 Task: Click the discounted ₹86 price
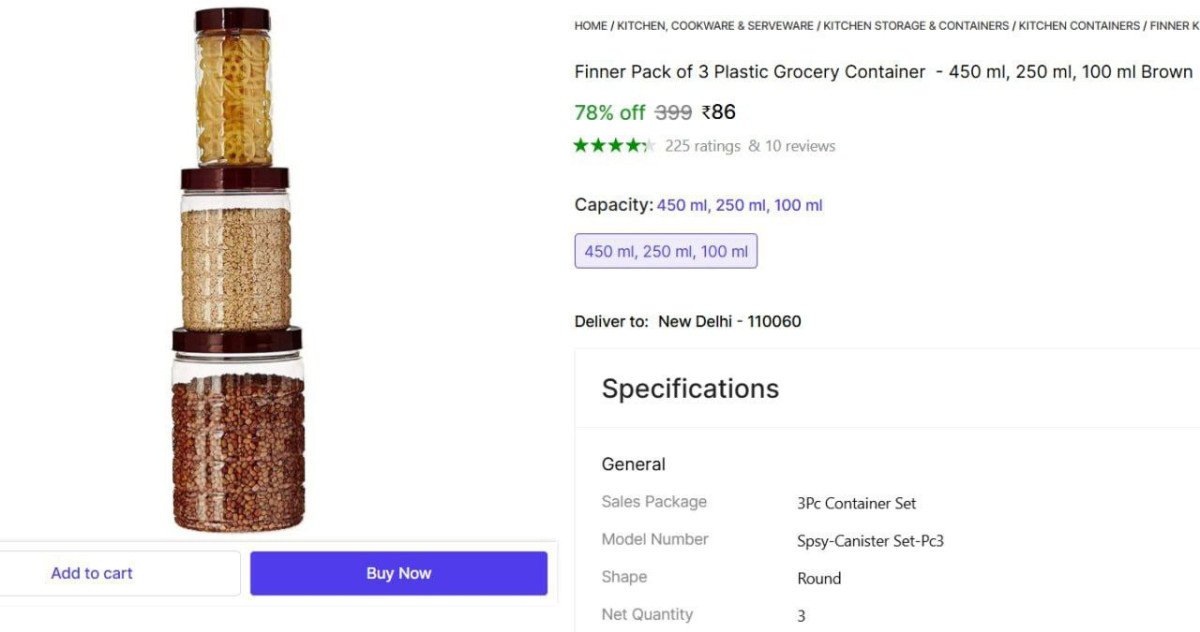[718, 112]
